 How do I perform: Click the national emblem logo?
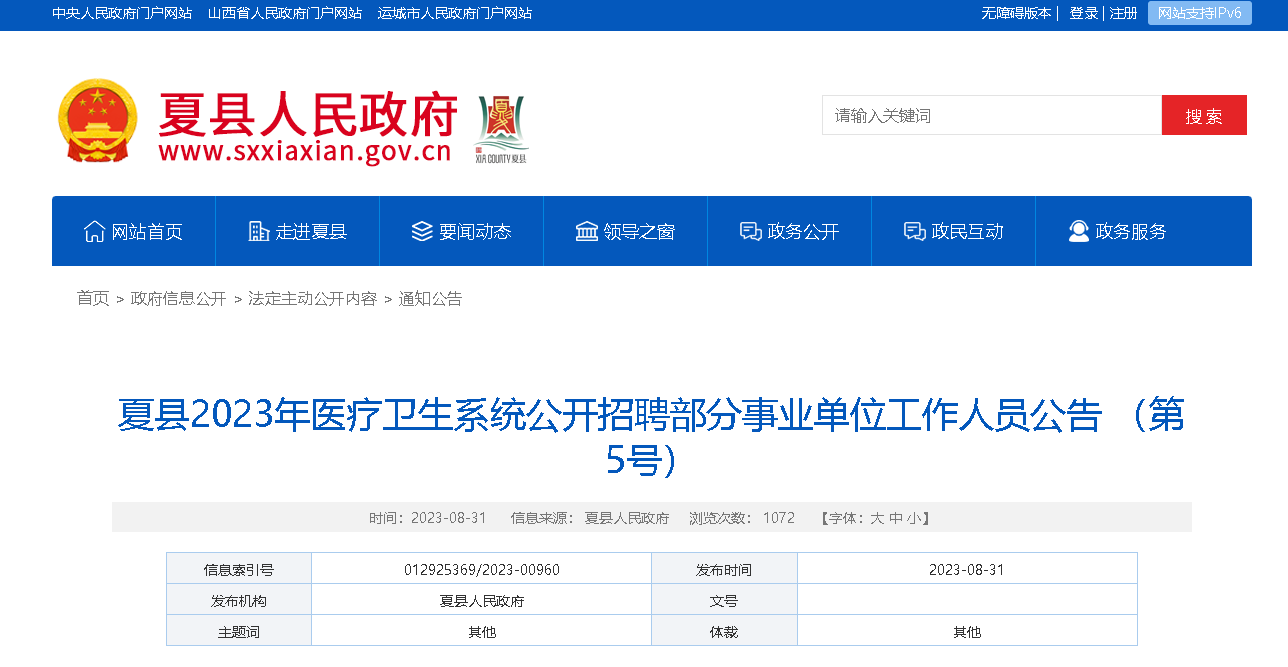point(97,120)
